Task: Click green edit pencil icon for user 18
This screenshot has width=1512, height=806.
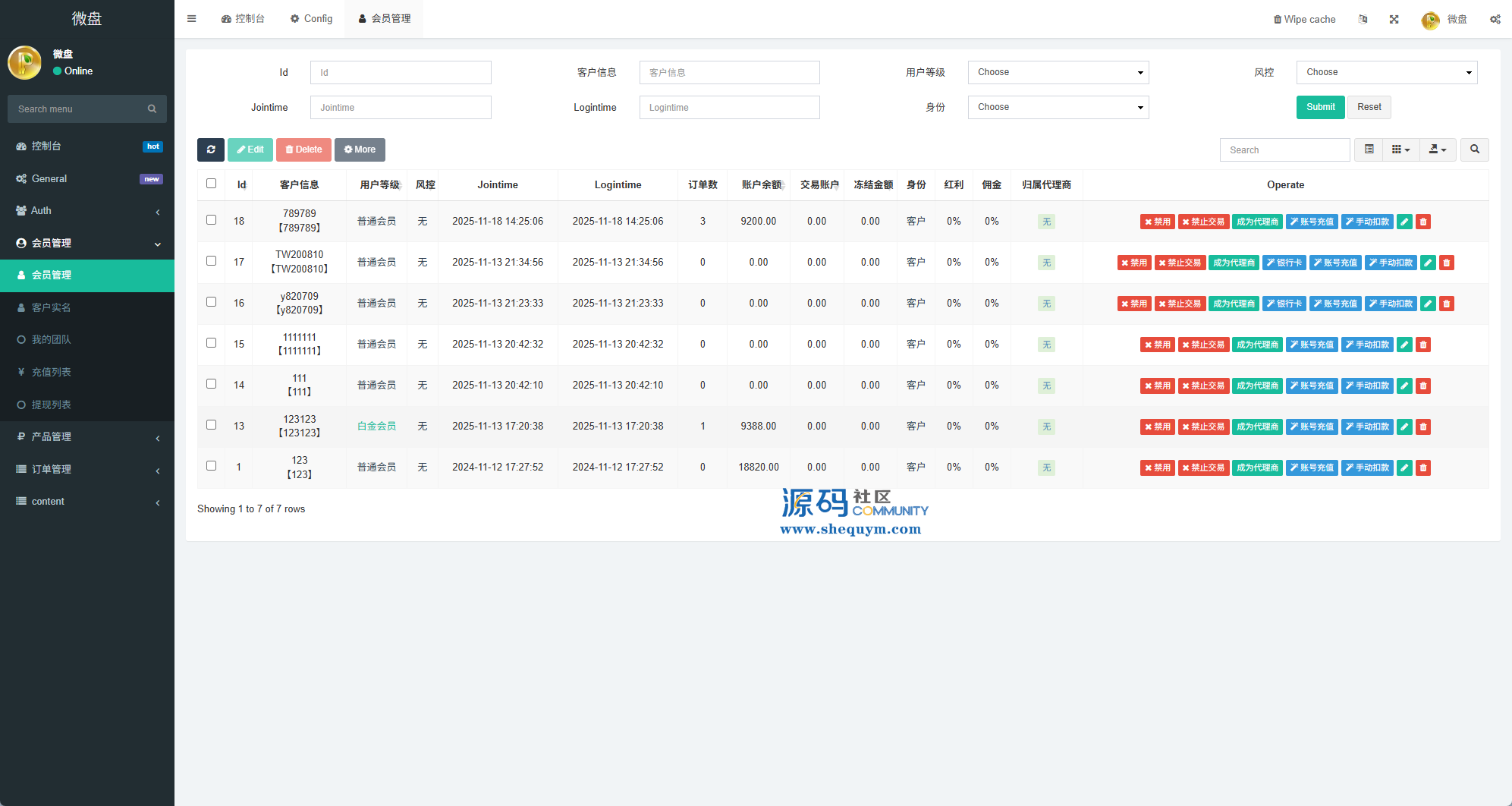Action: pos(1404,222)
